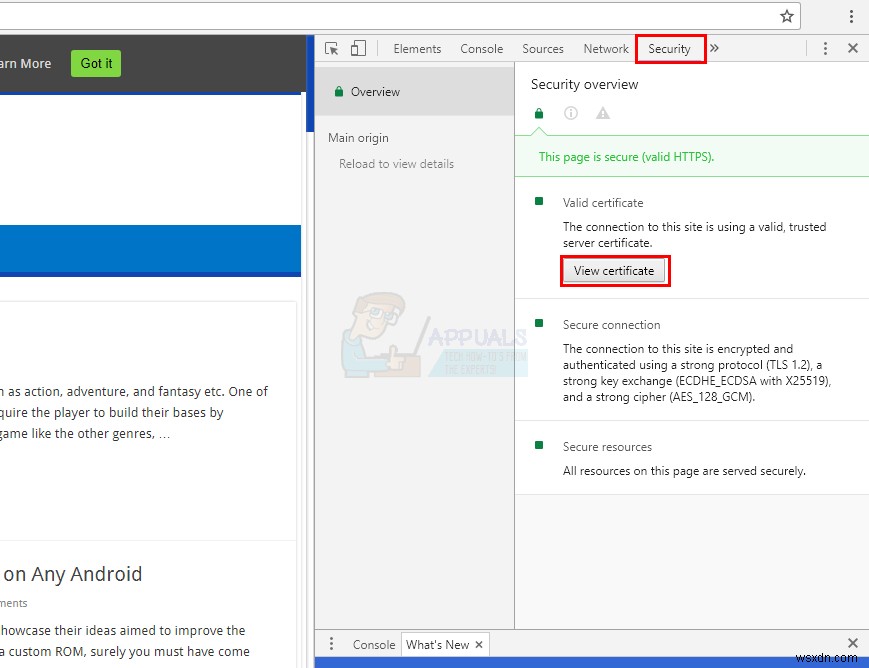The image size is (869, 668).
Task: Click the info circle icon under Security overview
Action: click(570, 113)
